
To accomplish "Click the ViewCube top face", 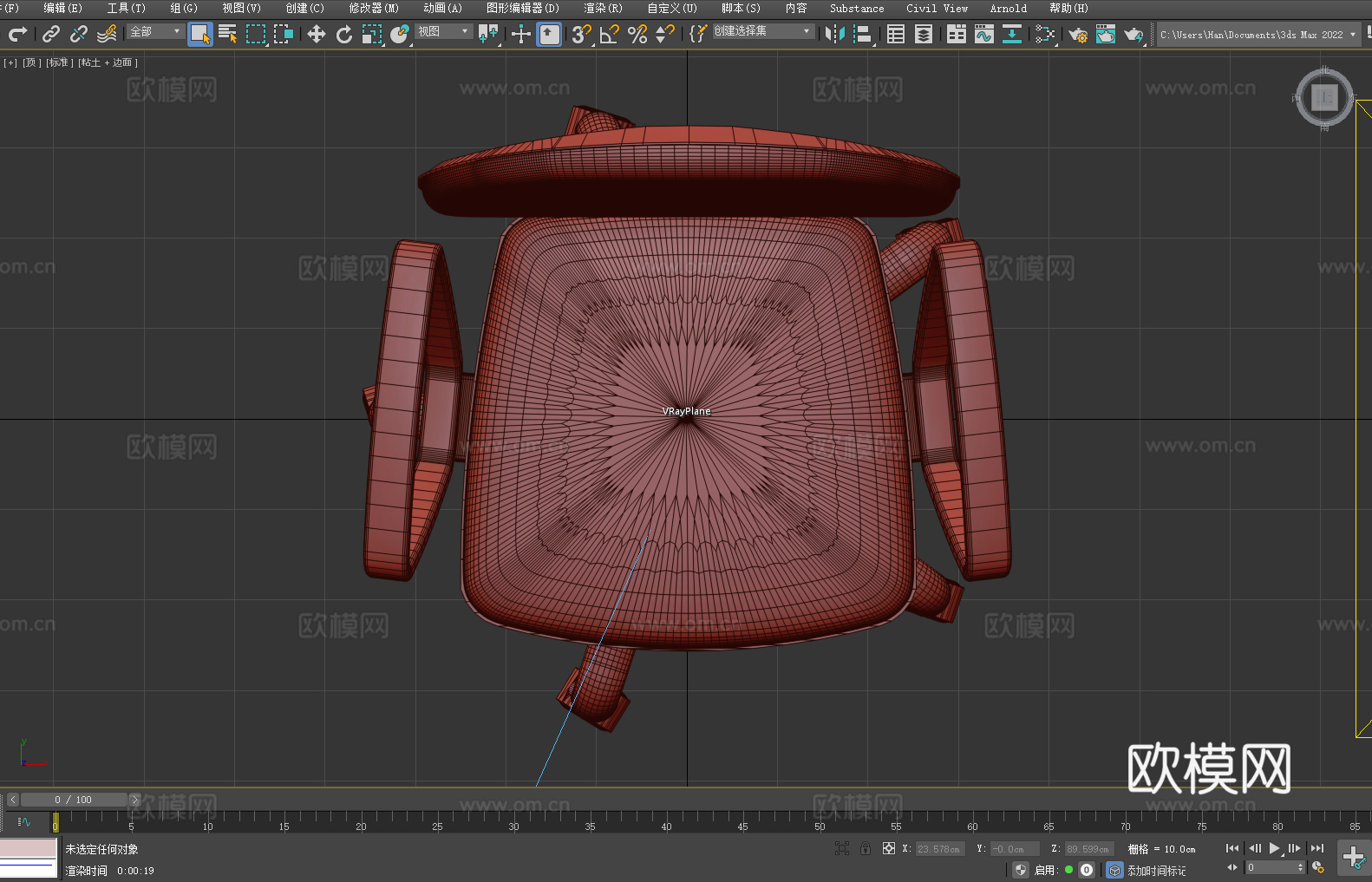I will coord(1324,97).
